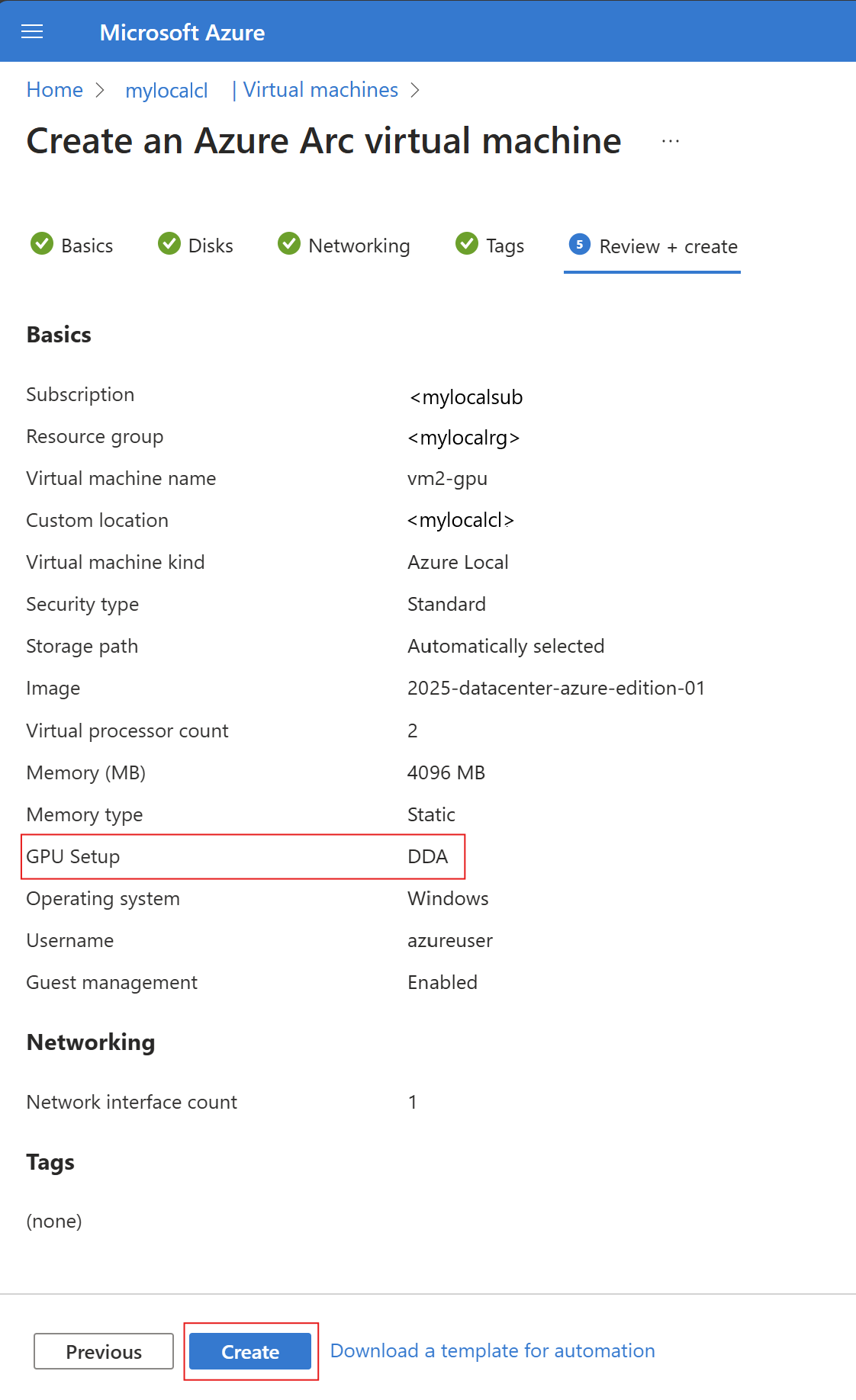
Task: Open Download a template for automation link
Action: tap(492, 1350)
